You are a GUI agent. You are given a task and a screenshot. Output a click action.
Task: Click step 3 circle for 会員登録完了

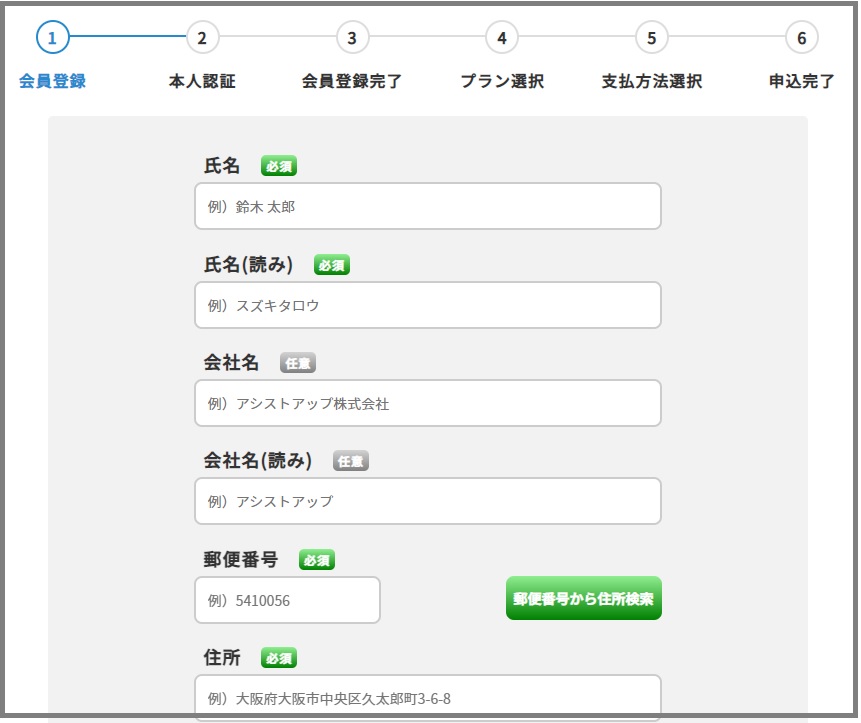[x=352, y=37]
